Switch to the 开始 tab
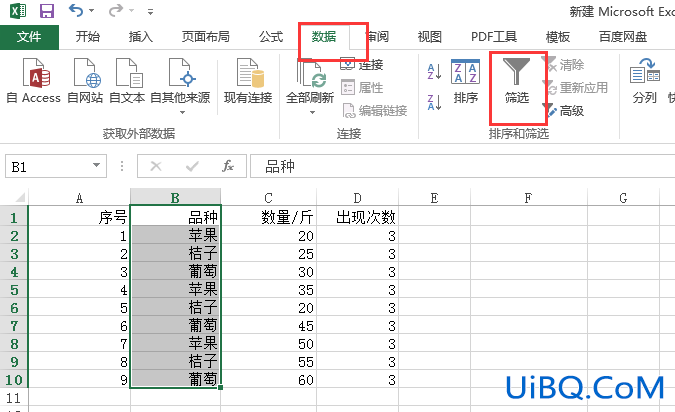The width and height of the screenshot is (675, 412). tap(88, 37)
